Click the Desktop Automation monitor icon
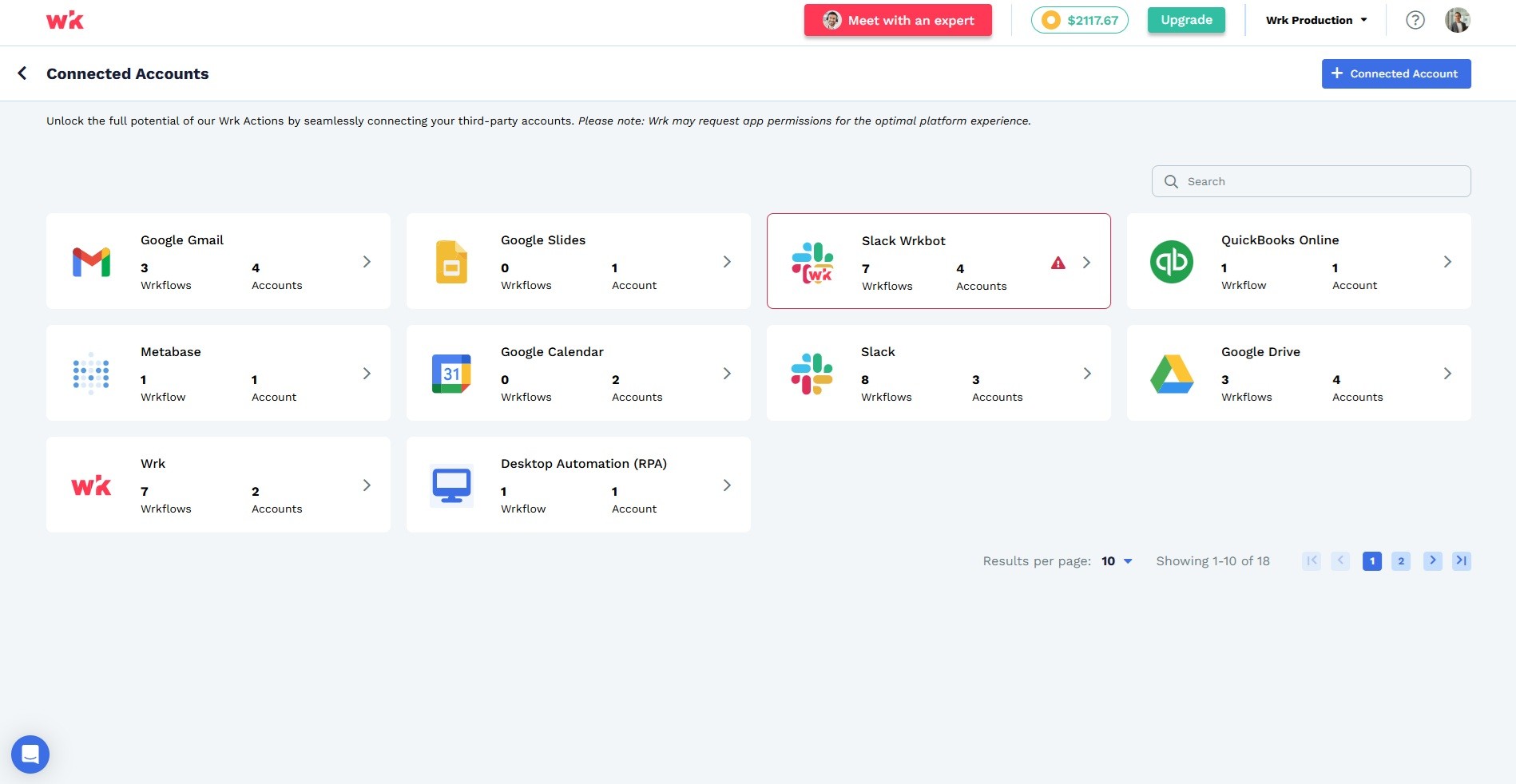 tap(451, 485)
